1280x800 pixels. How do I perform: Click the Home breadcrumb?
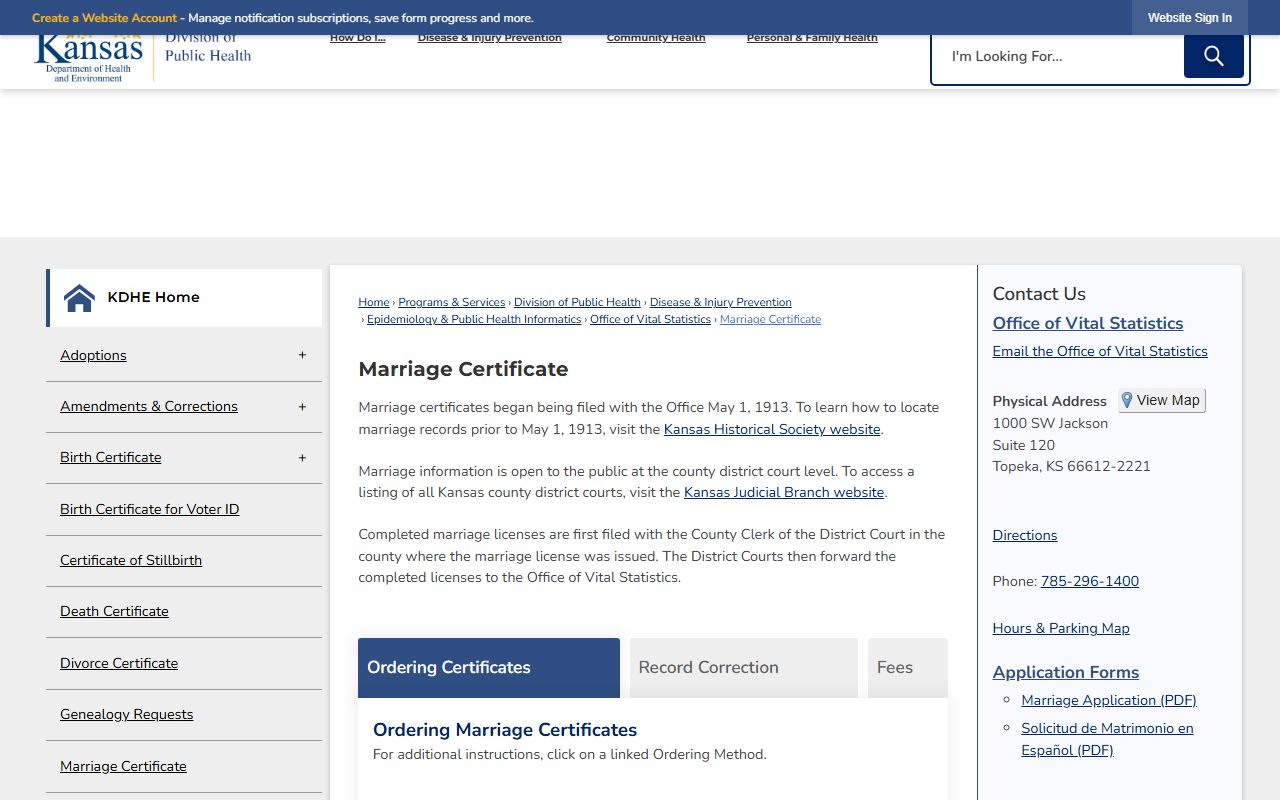[x=374, y=302]
